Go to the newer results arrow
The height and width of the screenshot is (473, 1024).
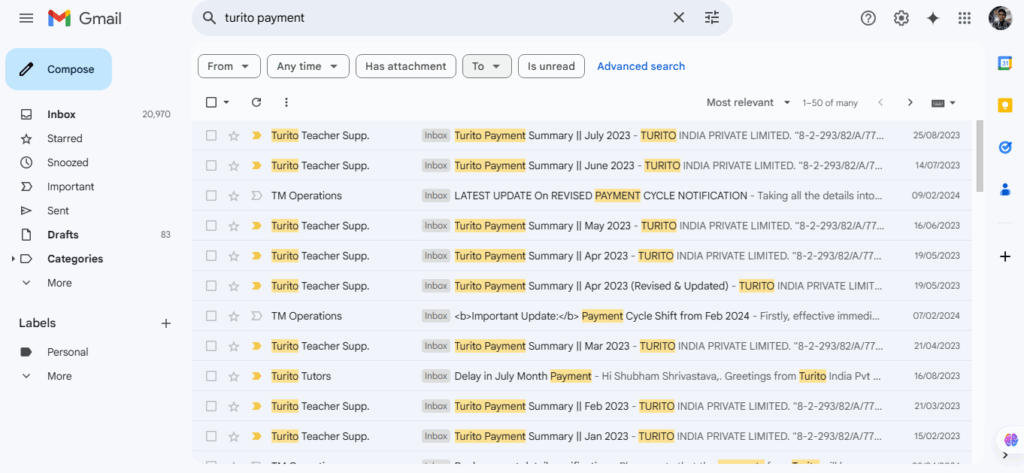click(880, 103)
